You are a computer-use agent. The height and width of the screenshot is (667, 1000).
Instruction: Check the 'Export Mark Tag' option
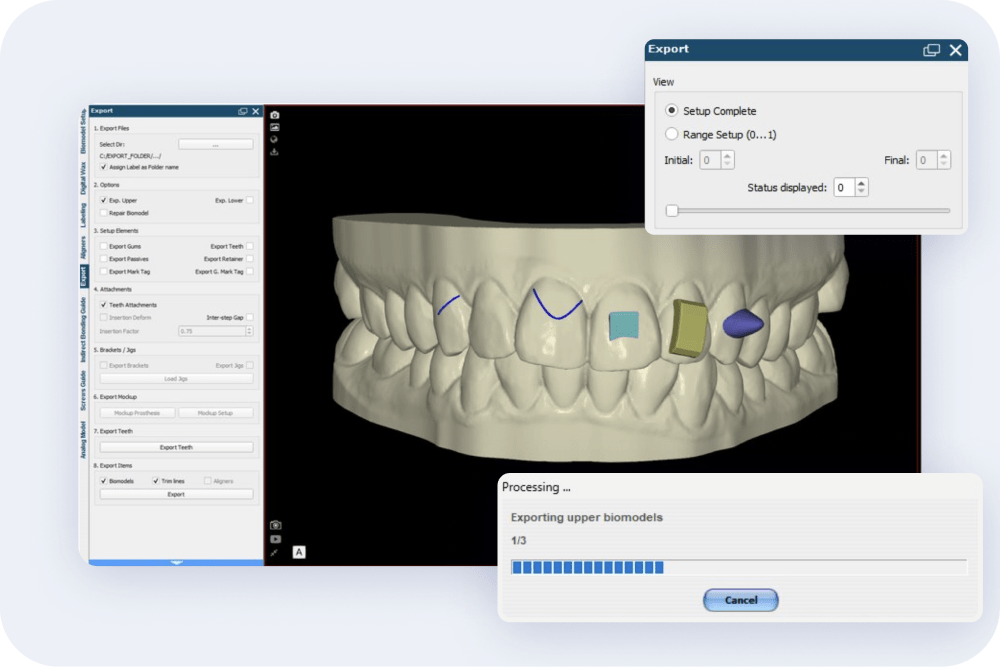point(103,272)
